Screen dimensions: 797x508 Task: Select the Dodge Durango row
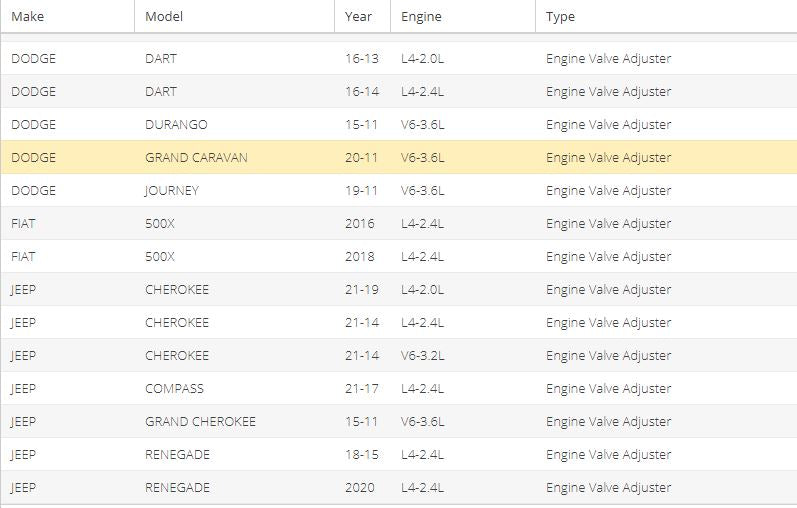coord(398,125)
